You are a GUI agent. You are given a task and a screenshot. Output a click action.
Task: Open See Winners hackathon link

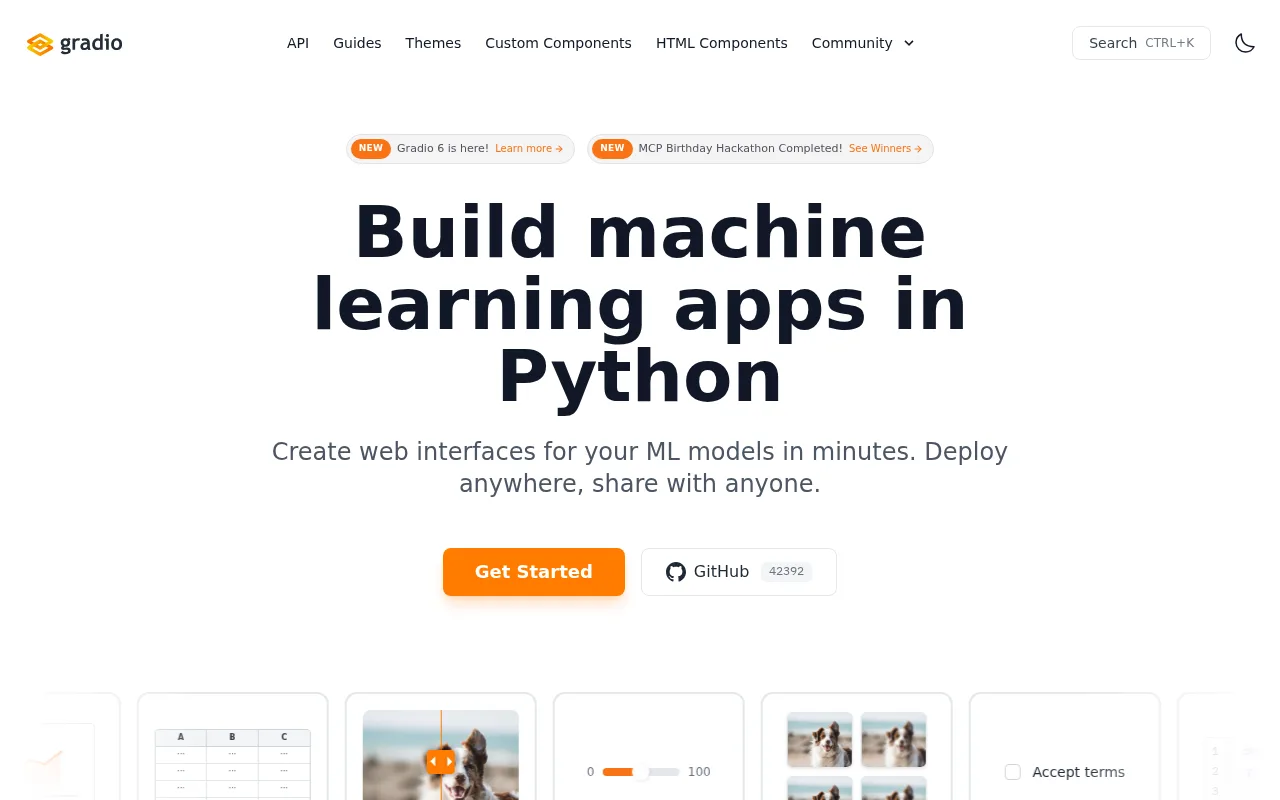[885, 149]
